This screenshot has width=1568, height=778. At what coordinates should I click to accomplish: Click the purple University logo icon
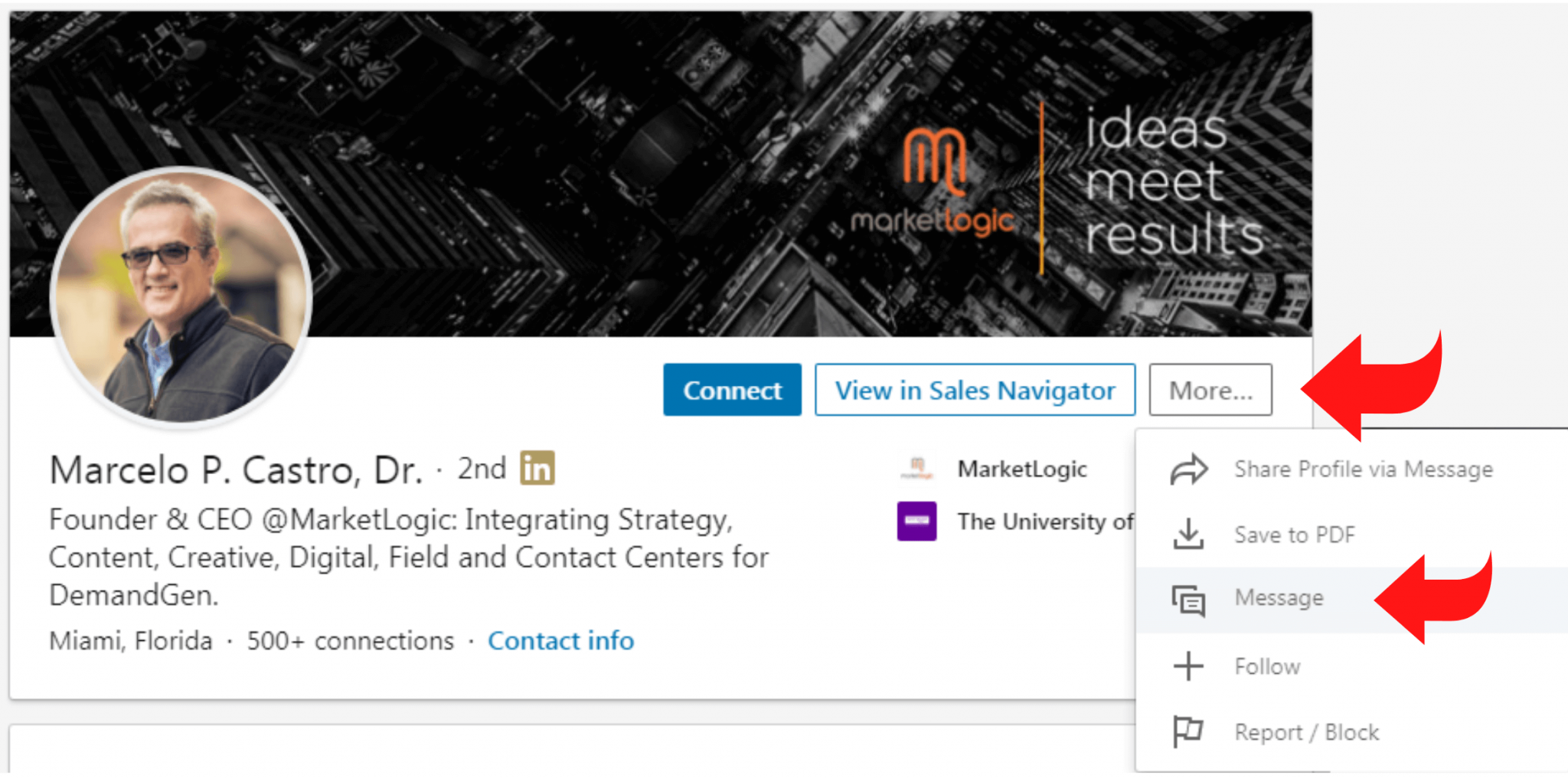tap(916, 521)
